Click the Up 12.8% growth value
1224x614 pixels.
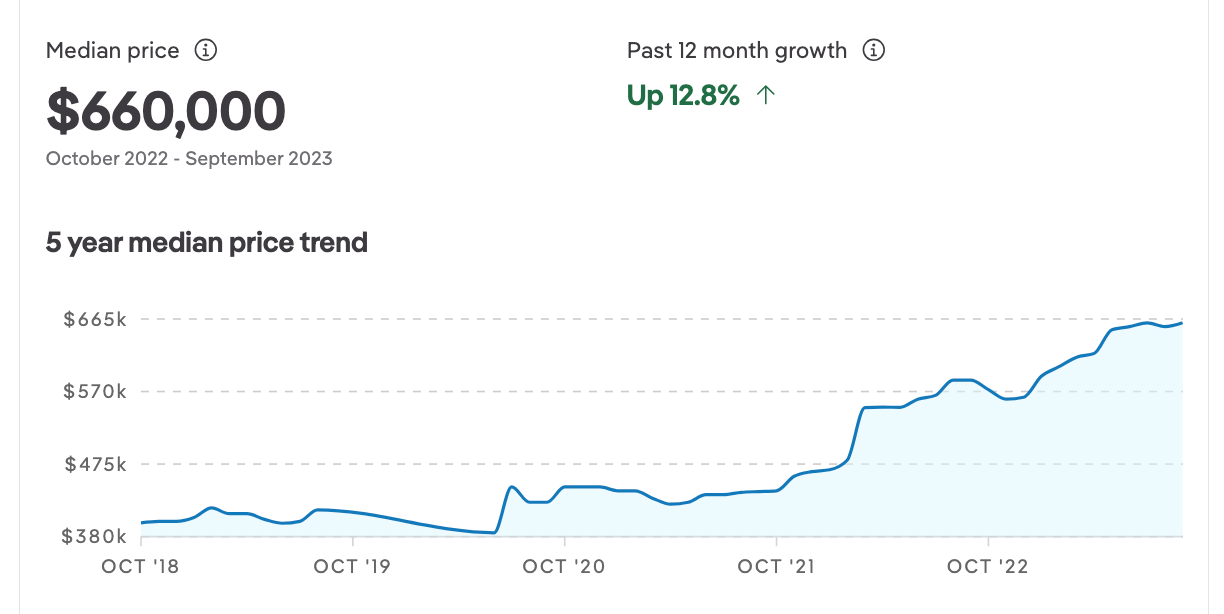point(683,96)
